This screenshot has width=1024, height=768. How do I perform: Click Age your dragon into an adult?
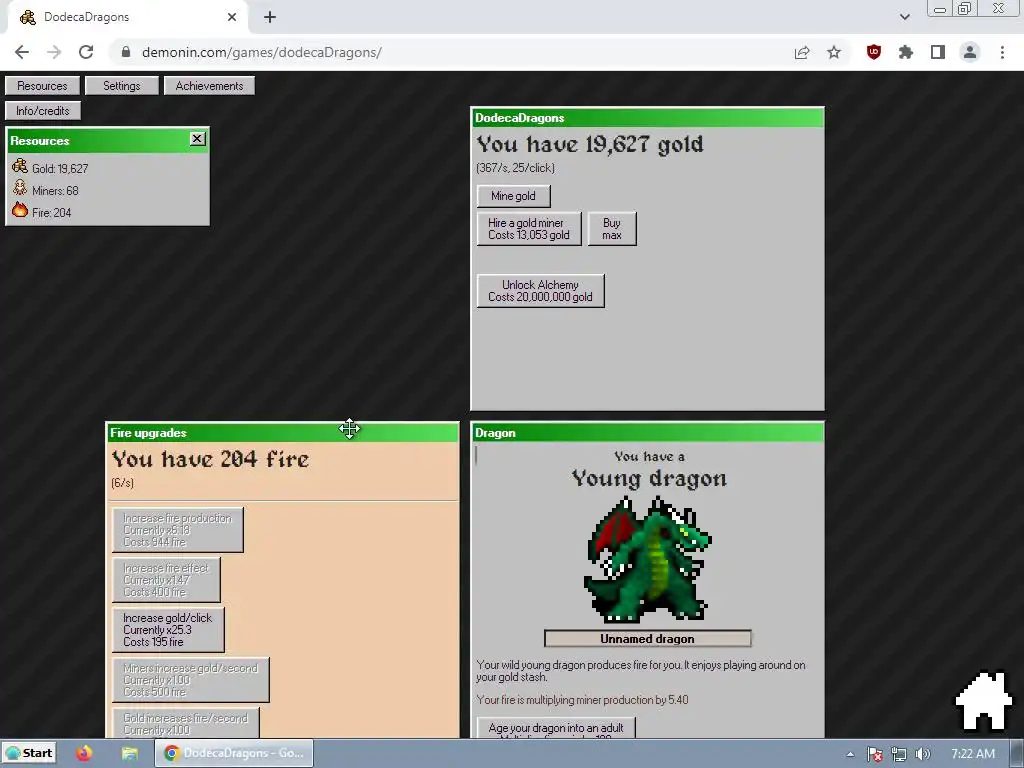coord(556,728)
